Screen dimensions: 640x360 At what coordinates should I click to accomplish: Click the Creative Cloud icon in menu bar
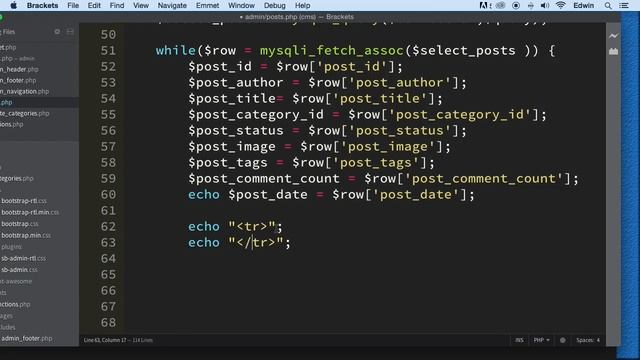(501, 5)
